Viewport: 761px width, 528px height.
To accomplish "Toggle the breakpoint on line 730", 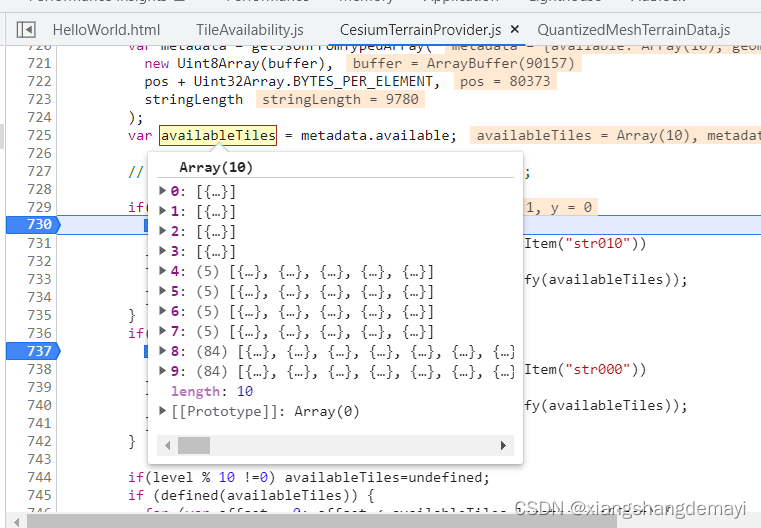I will point(33,225).
